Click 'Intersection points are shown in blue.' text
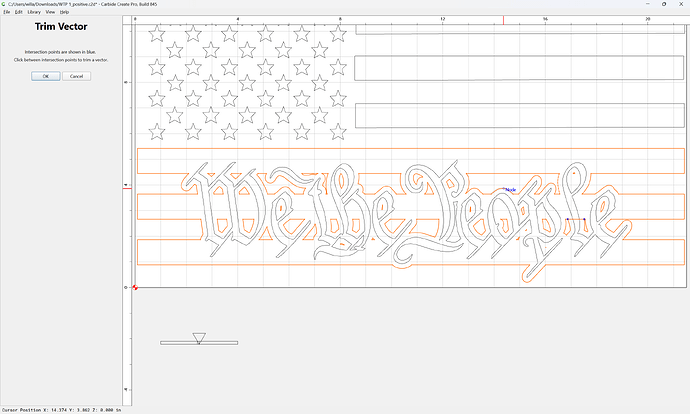 click(x=60, y=52)
